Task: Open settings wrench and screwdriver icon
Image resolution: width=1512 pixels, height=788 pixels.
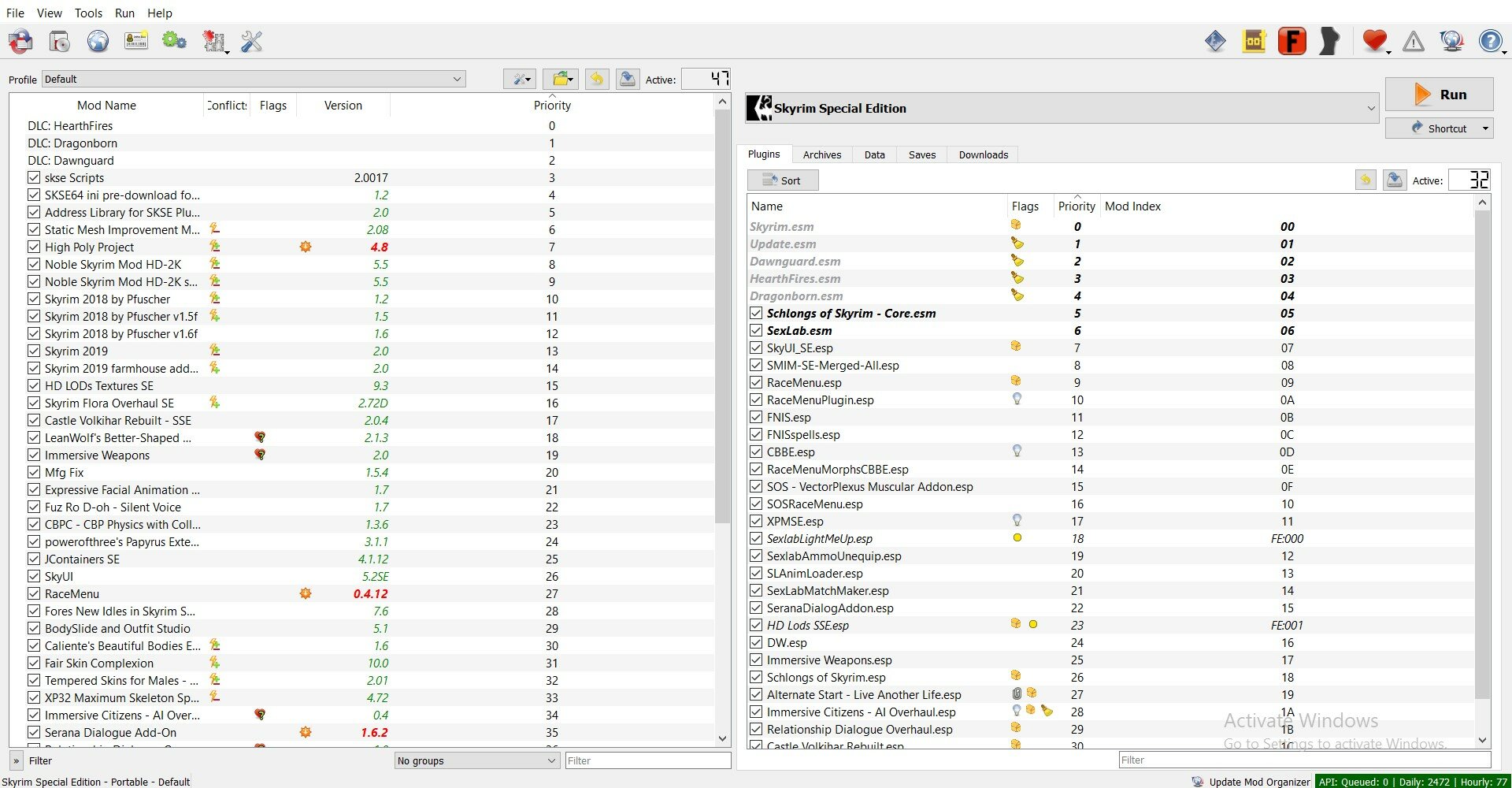Action: tap(251, 41)
